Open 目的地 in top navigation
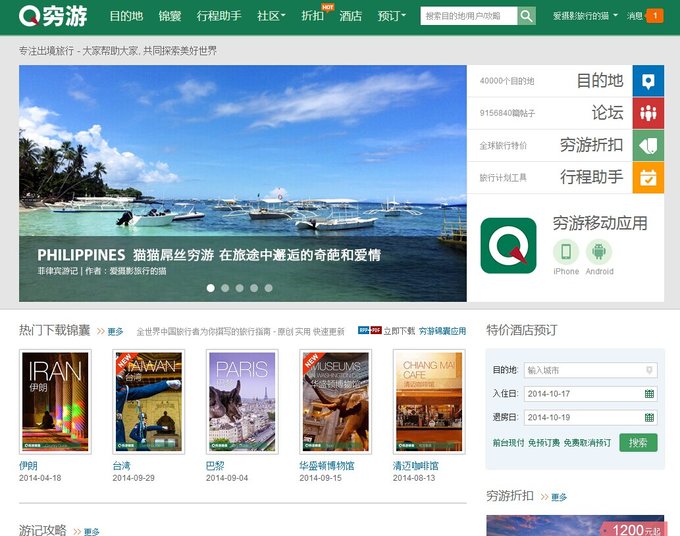Screen dimensions: 680x536 (126, 16)
